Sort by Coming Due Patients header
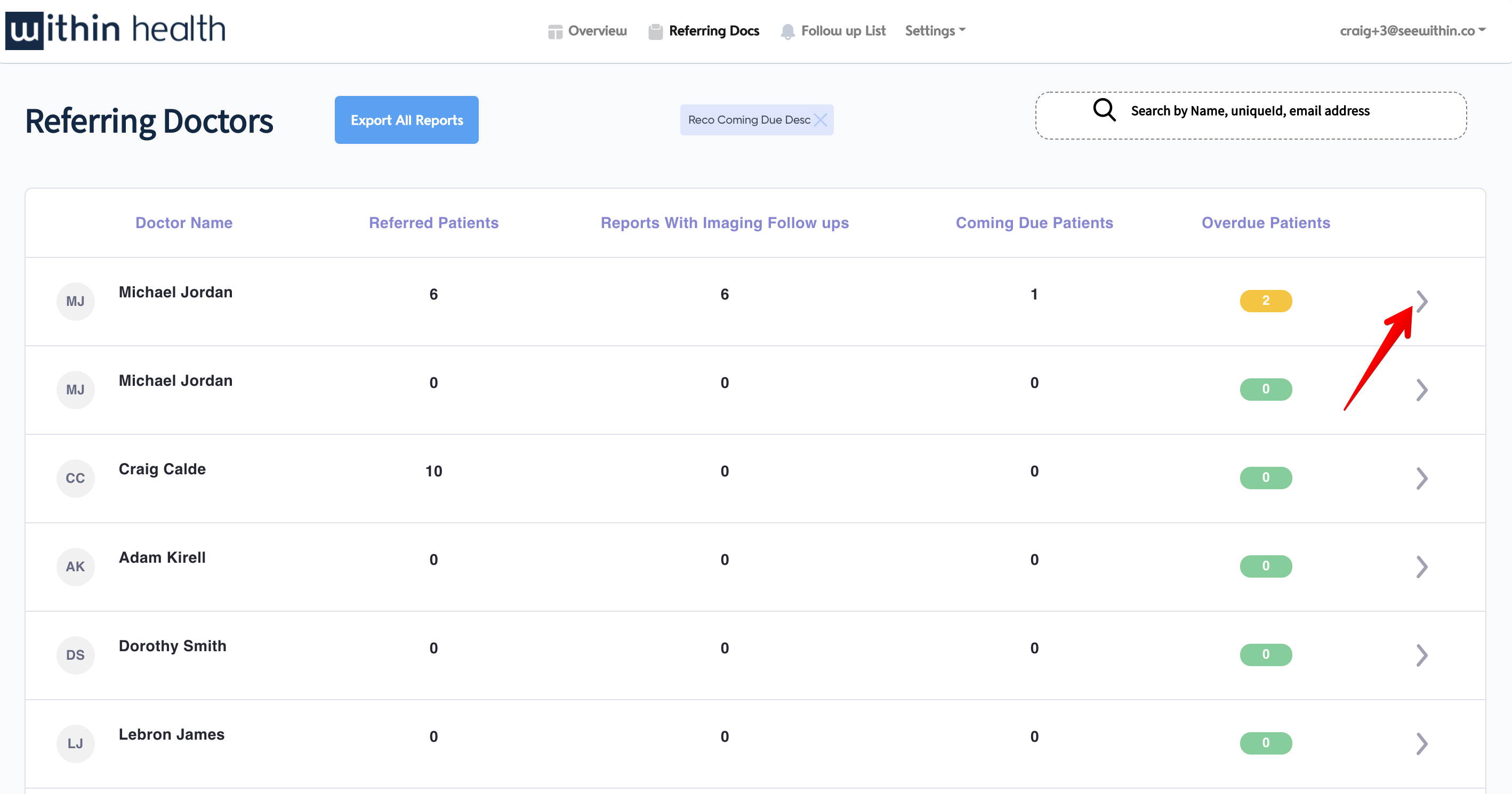1512x794 pixels. click(x=1034, y=223)
